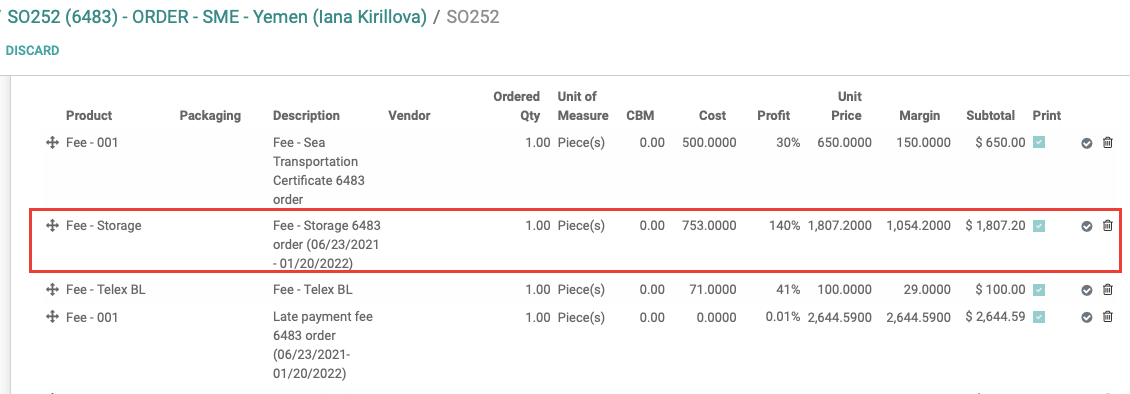The image size is (1130, 394).
Task: Discard the changes to the order
Action: (x=32, y=50)
